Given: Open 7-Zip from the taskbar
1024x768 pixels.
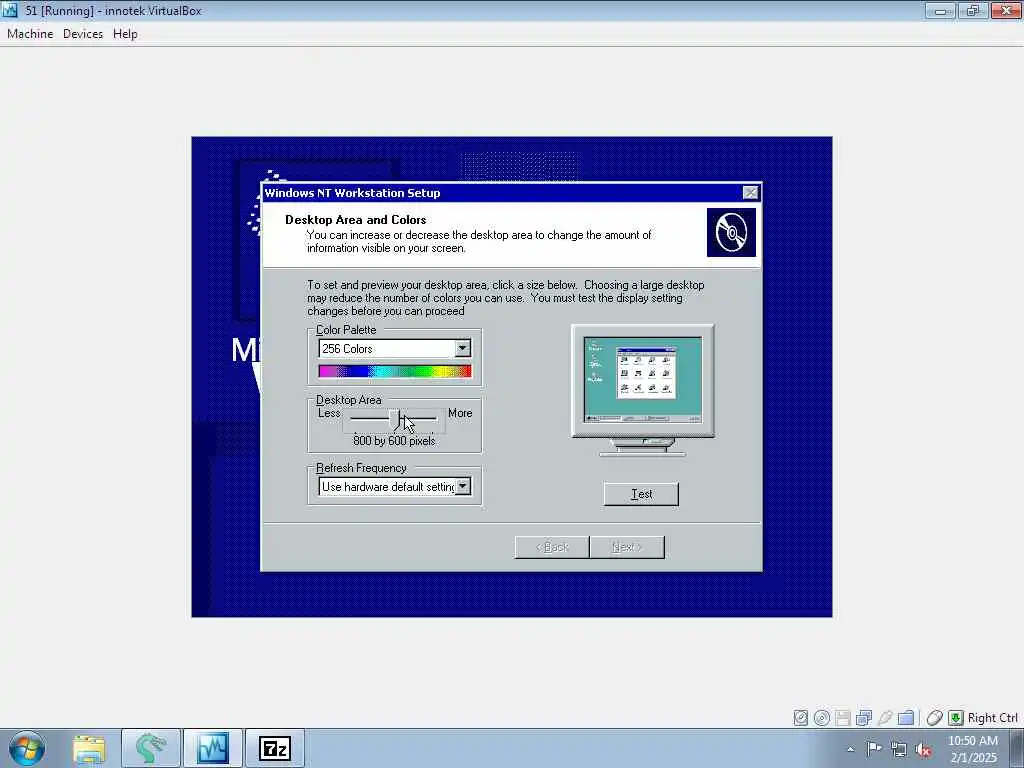Looking at the screenshot, I should pos(275,748).
